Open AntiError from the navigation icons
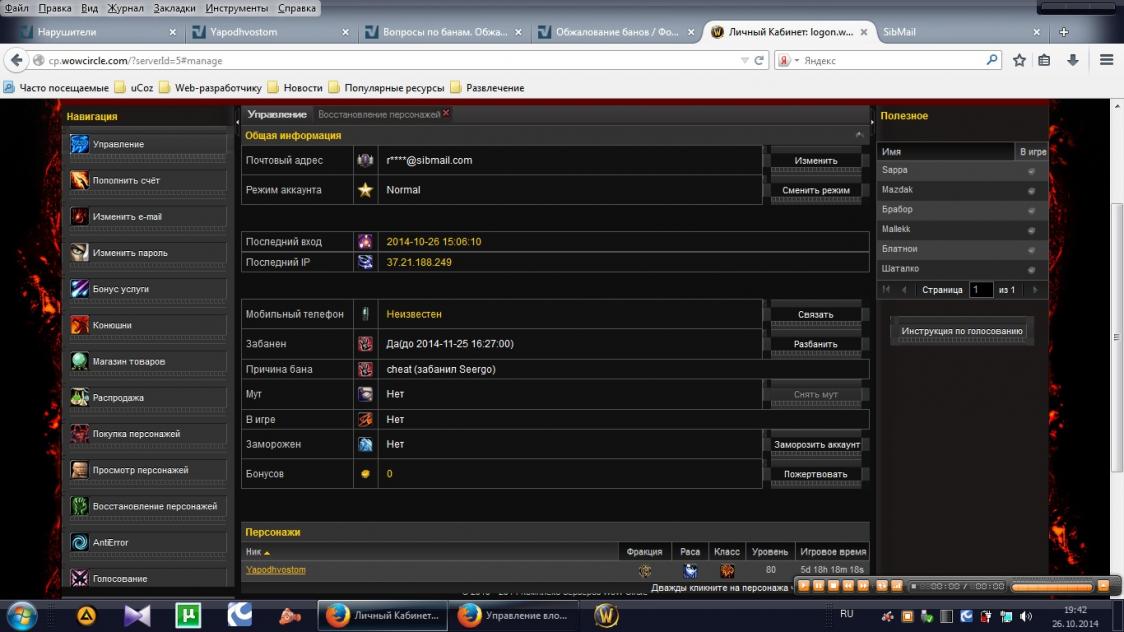This screenshot has width=1124, height=632. pos(79,542)
